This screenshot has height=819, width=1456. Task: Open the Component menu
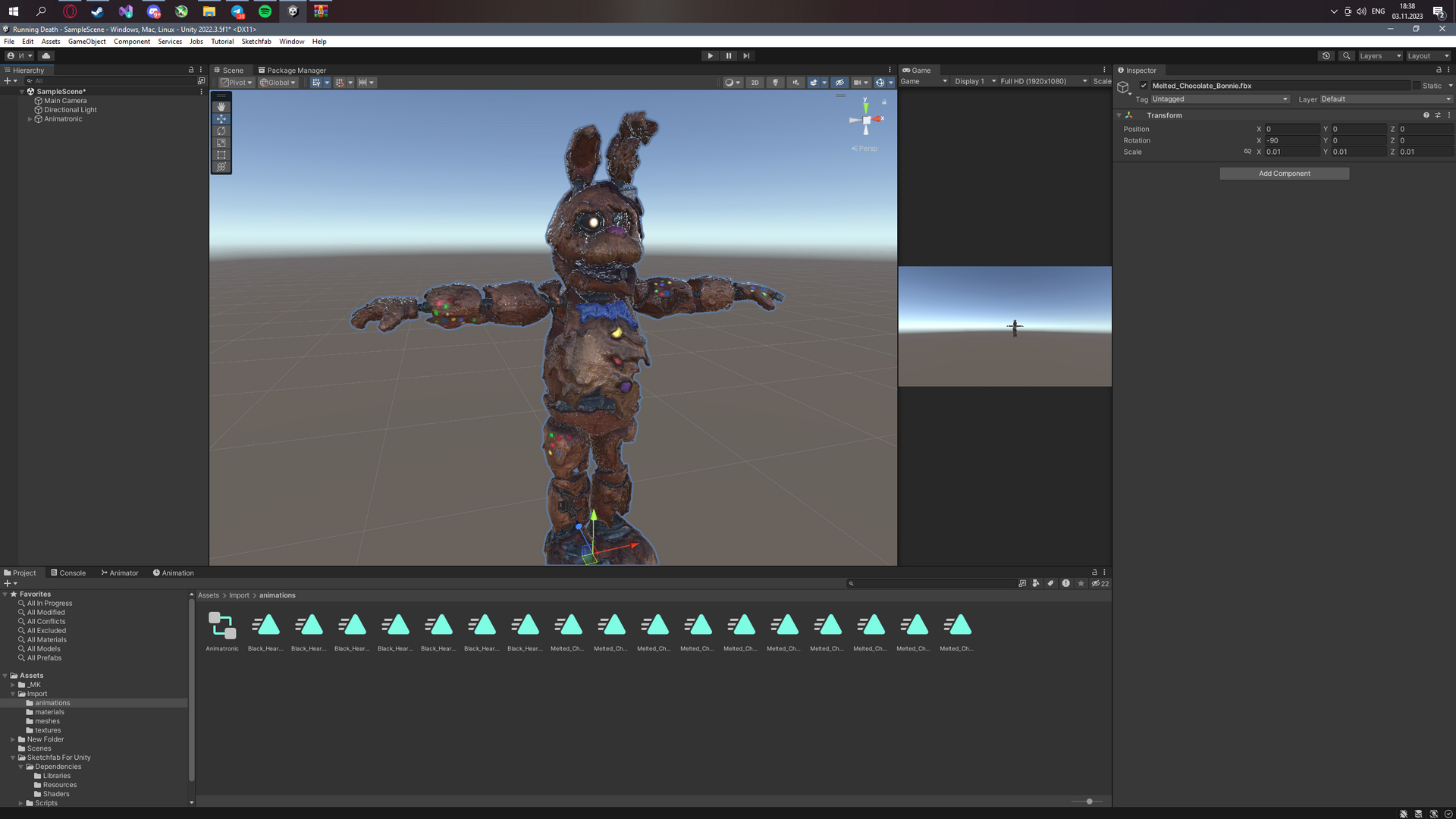pos(132,42)
